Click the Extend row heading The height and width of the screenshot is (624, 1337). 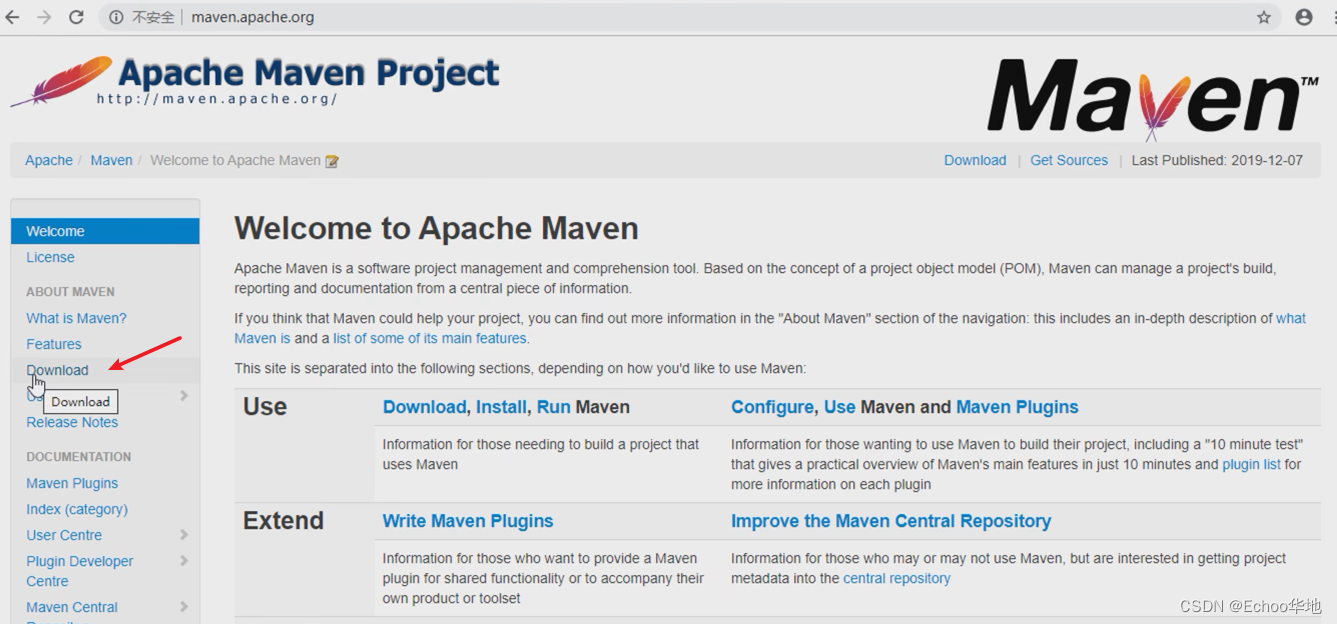point(283,521)
